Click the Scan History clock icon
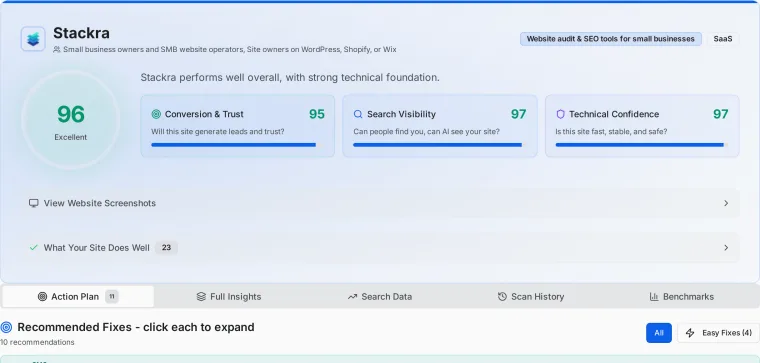Viewport: 760px width, 363px height. click(502, 297)
